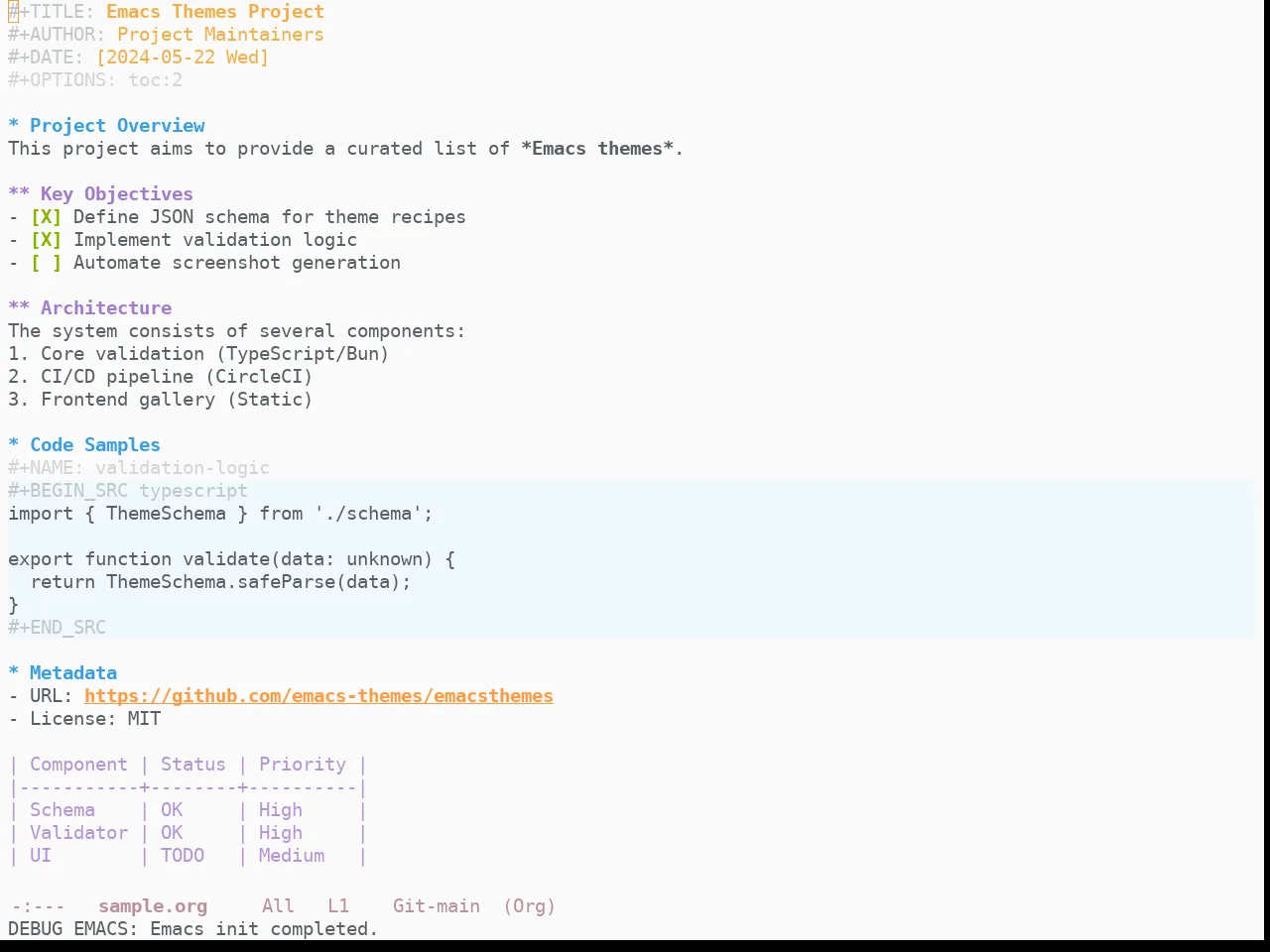Screen dimensions: 1270x952
Task: Click 'return ThemeSchema.safeParse(data);' line
Action: [220, 582]
